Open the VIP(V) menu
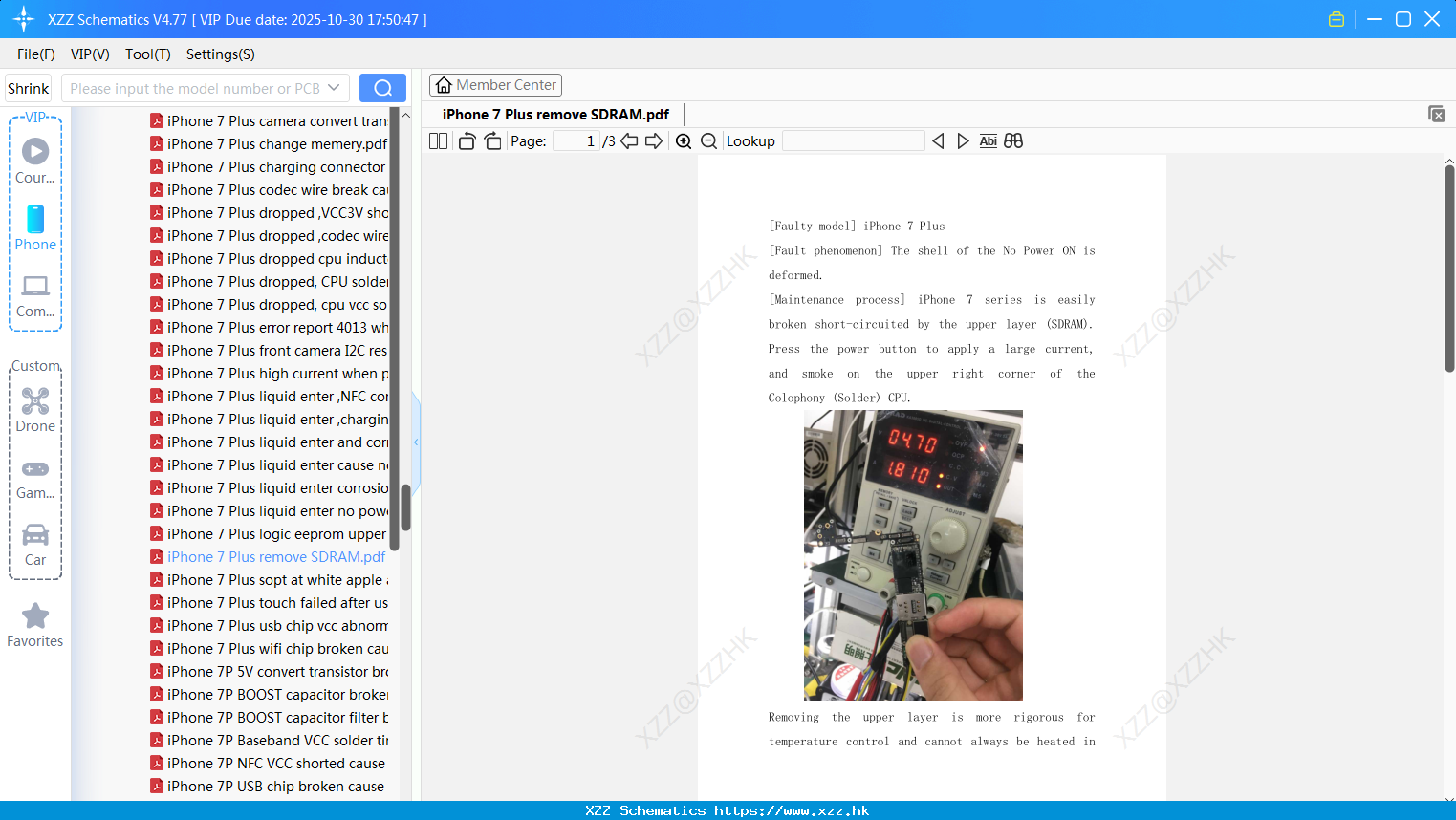Viewport: 1456px width, 820px height. pyautogui.click(x=90, y=54)
